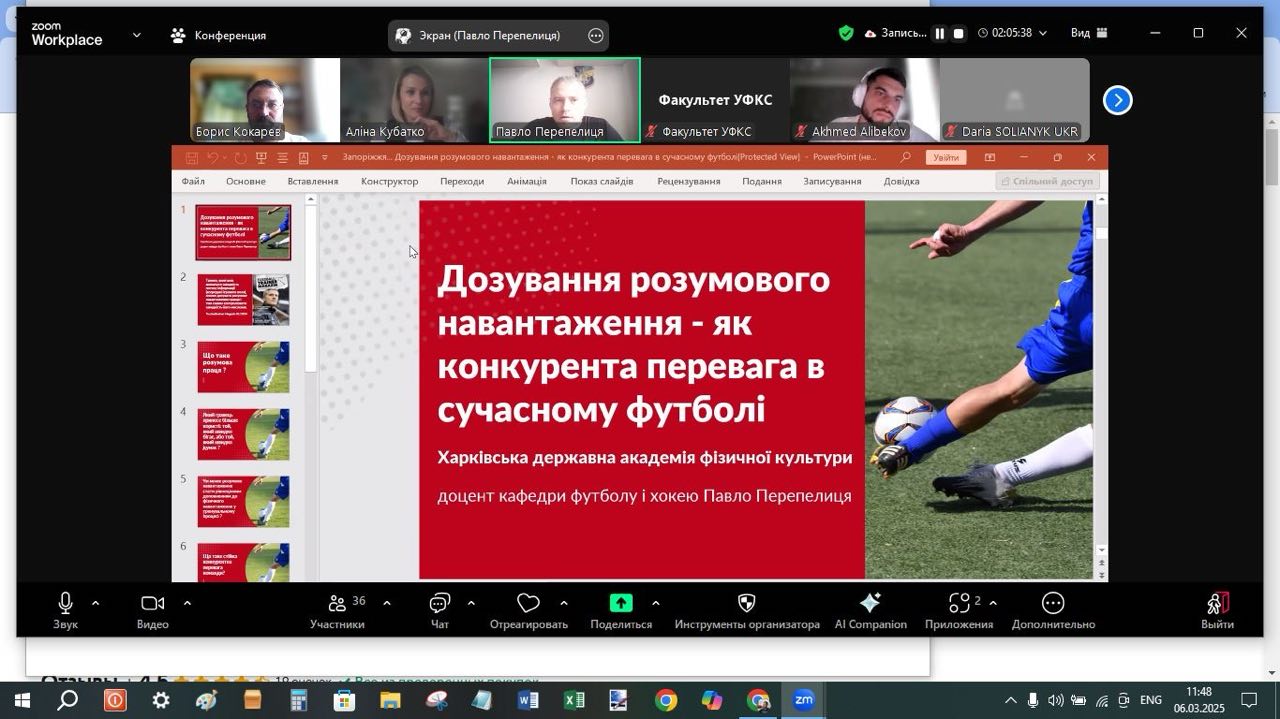1280x719 pixels.
Task: Pause the meeting recording
Action: 939,34
